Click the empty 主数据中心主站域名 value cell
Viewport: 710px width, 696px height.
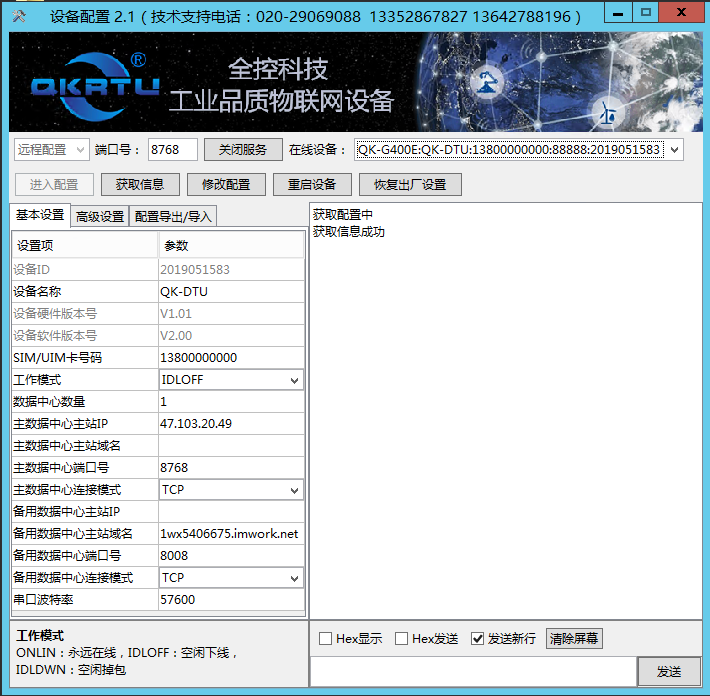(231, 446)
